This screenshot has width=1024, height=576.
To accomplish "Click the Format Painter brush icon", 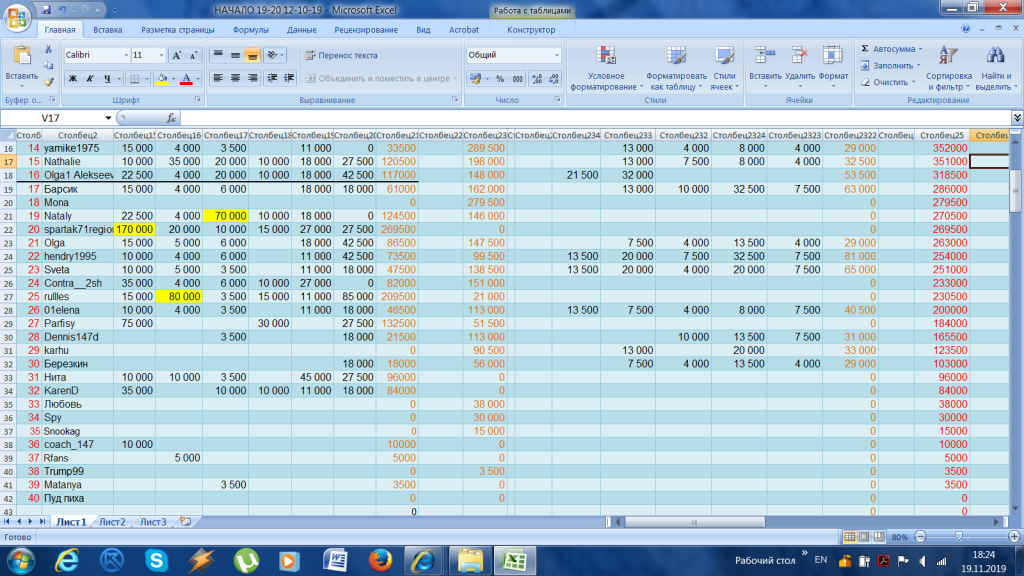I will pyautogui.click(x=48, y=83).
